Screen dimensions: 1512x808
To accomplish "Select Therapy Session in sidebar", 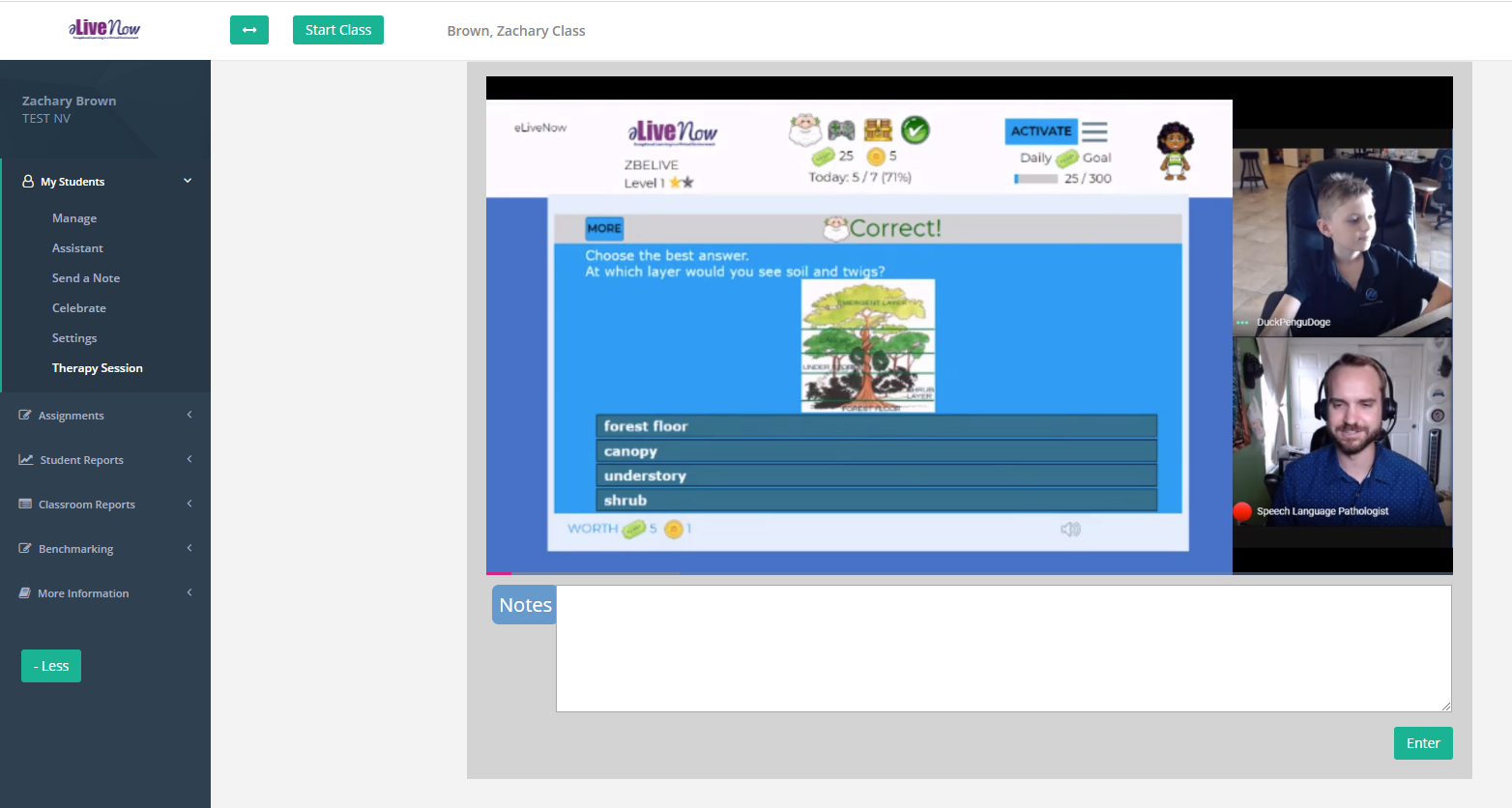I will [97, 368].
